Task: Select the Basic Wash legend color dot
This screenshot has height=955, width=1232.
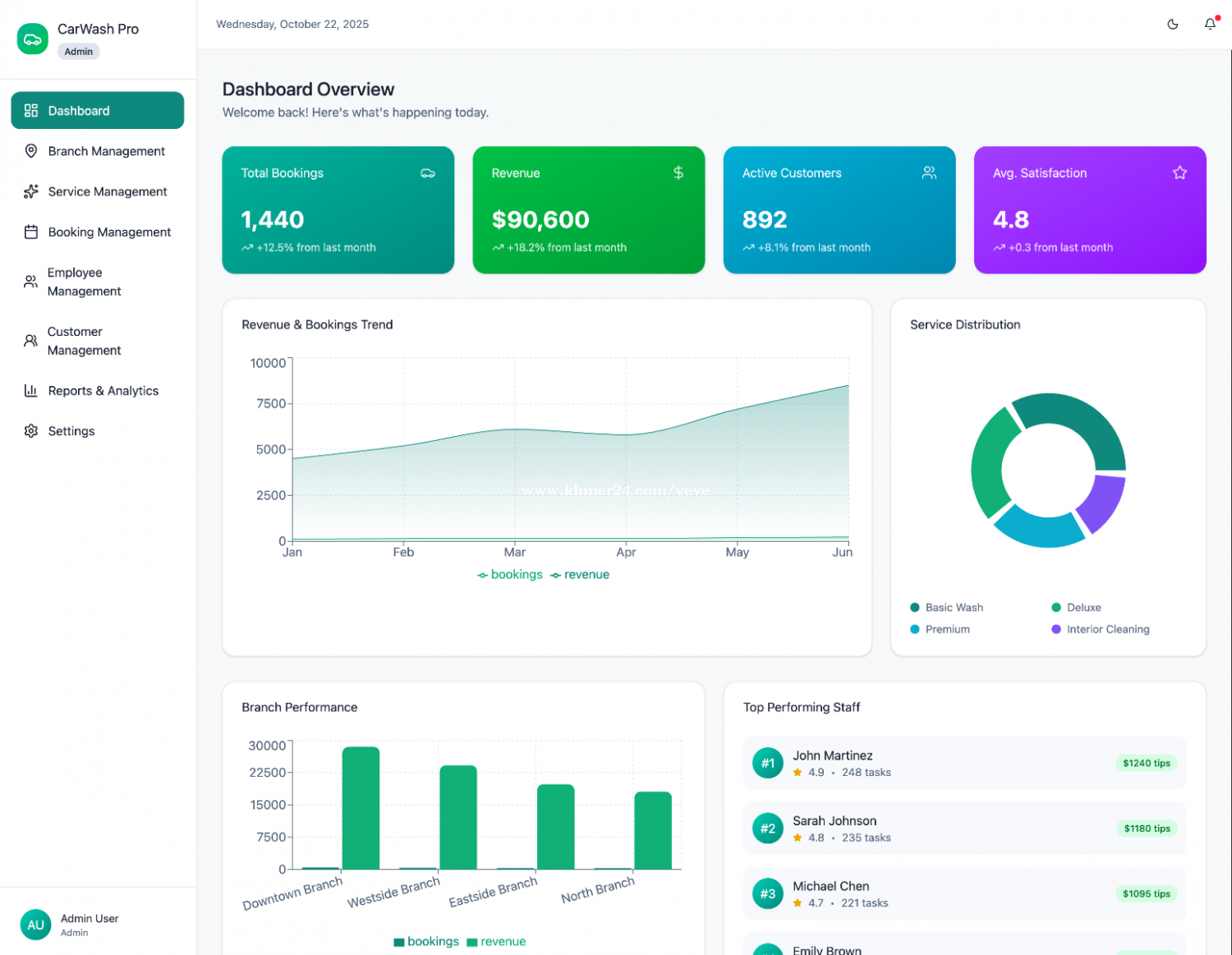Action: tap(915, 608)
